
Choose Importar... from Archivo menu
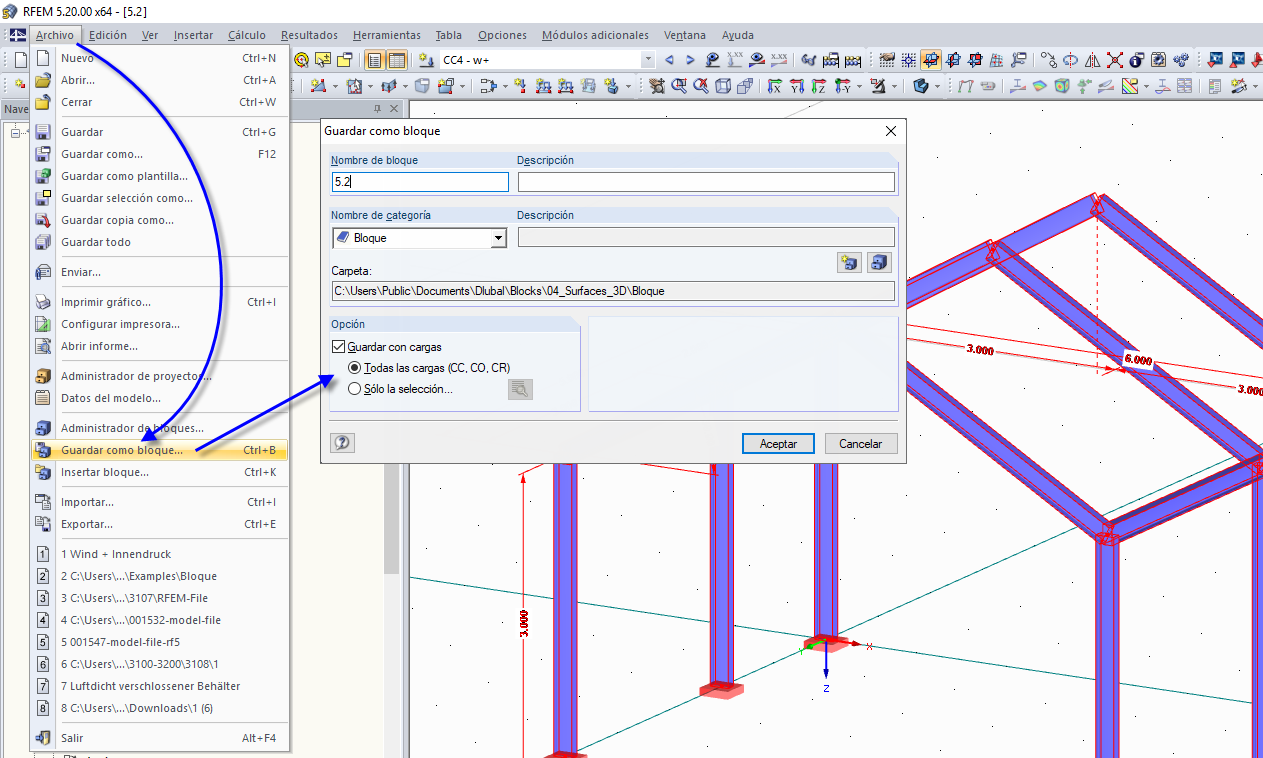pos(160,502)
